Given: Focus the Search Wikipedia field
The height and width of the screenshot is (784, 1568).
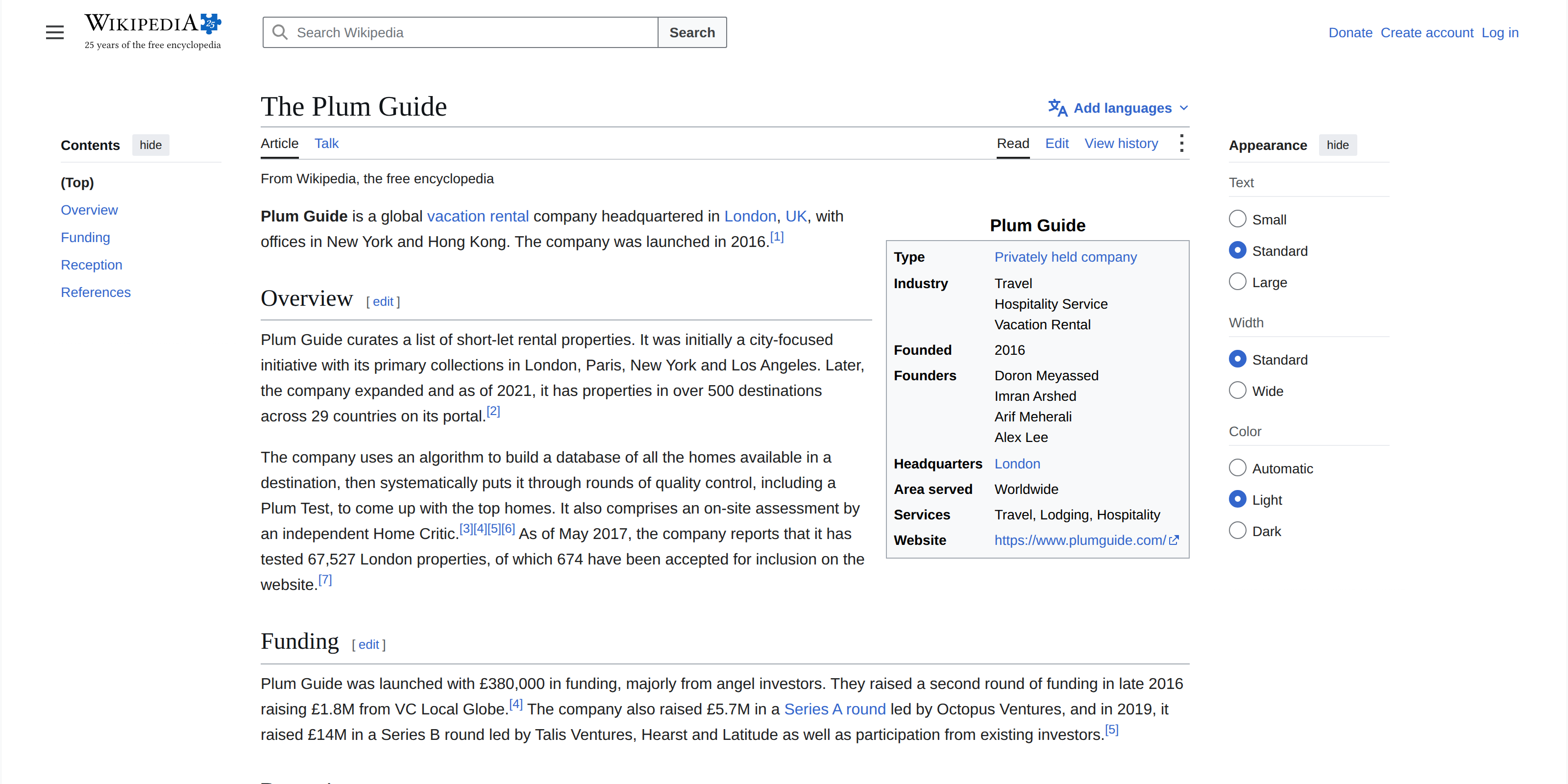Looking at the screenshot, I should (460, 32).
